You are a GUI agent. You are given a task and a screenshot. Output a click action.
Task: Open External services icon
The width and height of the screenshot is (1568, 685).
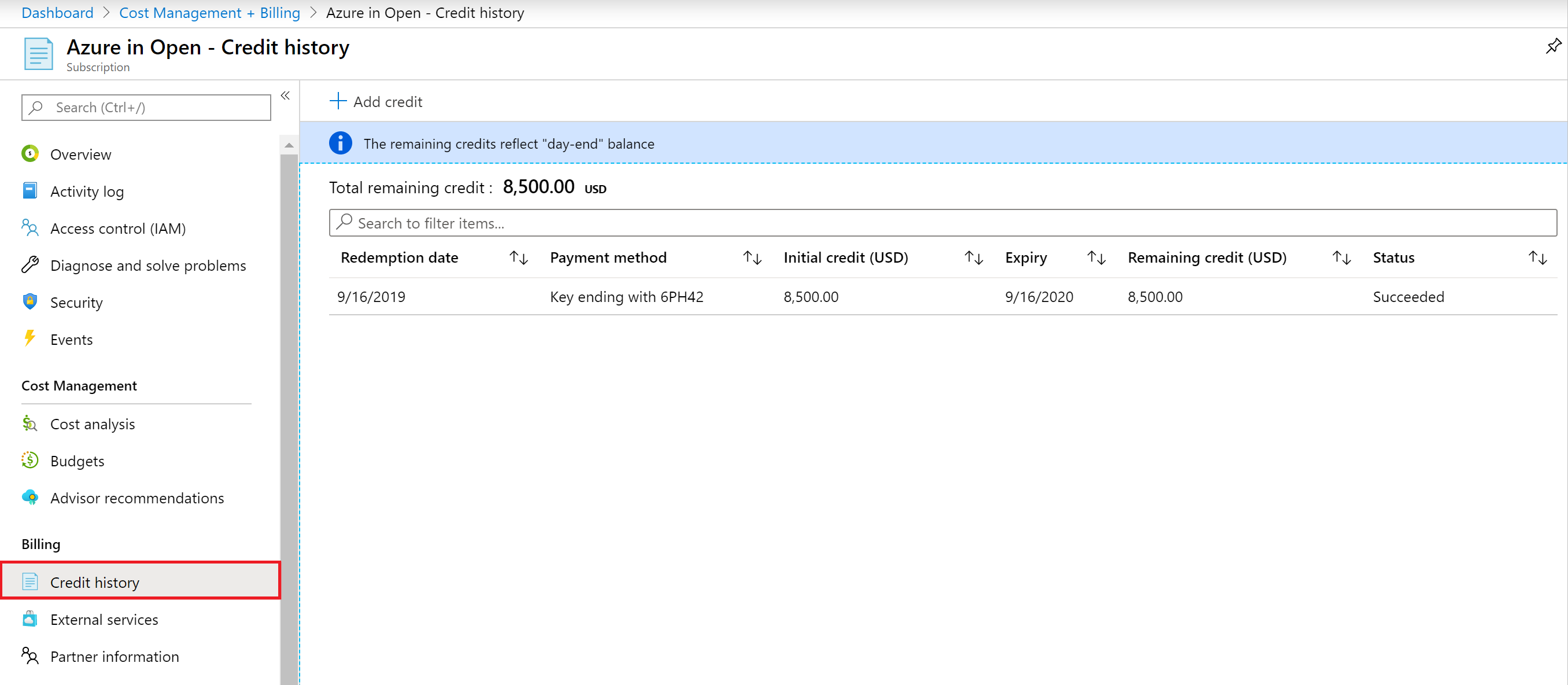(x=30, y=619)
